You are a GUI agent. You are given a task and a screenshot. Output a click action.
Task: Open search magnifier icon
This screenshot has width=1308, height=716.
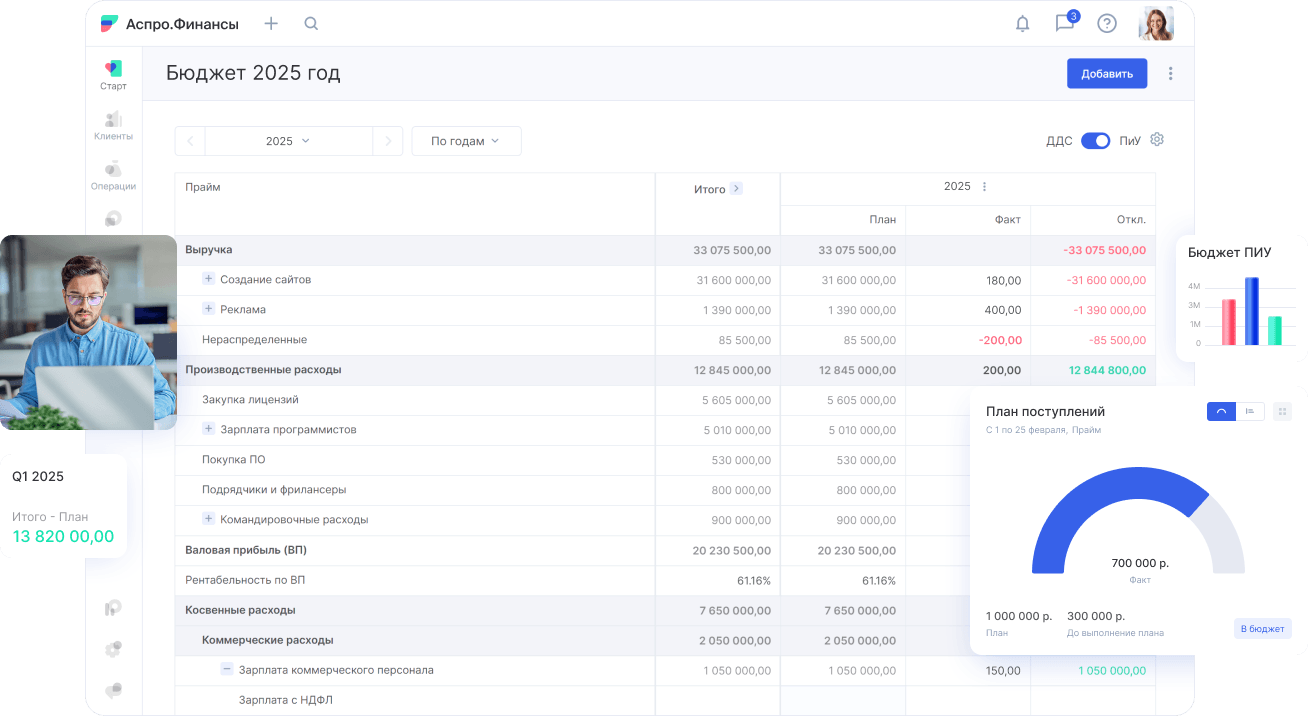click(x=311, y=24)
